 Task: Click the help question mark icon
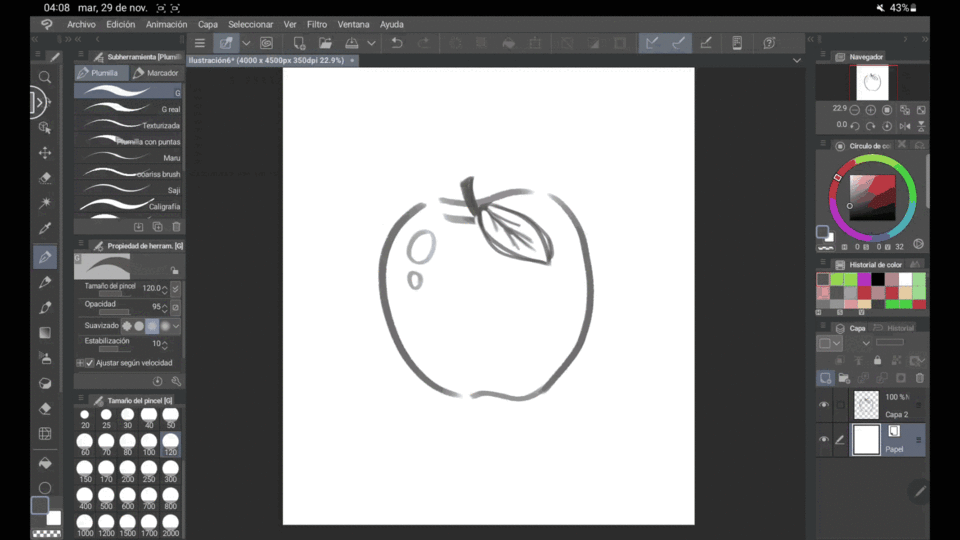tap(769, 43)
